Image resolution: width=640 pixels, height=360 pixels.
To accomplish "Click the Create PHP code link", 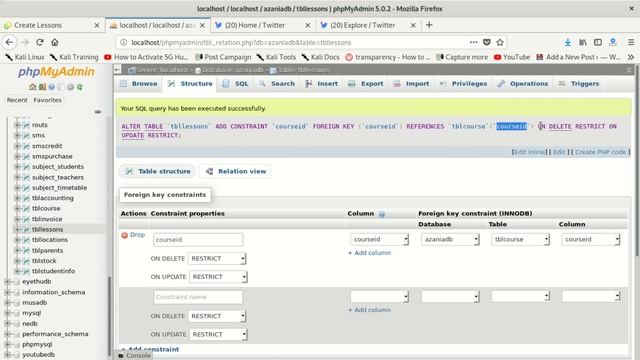I will 600,152.
